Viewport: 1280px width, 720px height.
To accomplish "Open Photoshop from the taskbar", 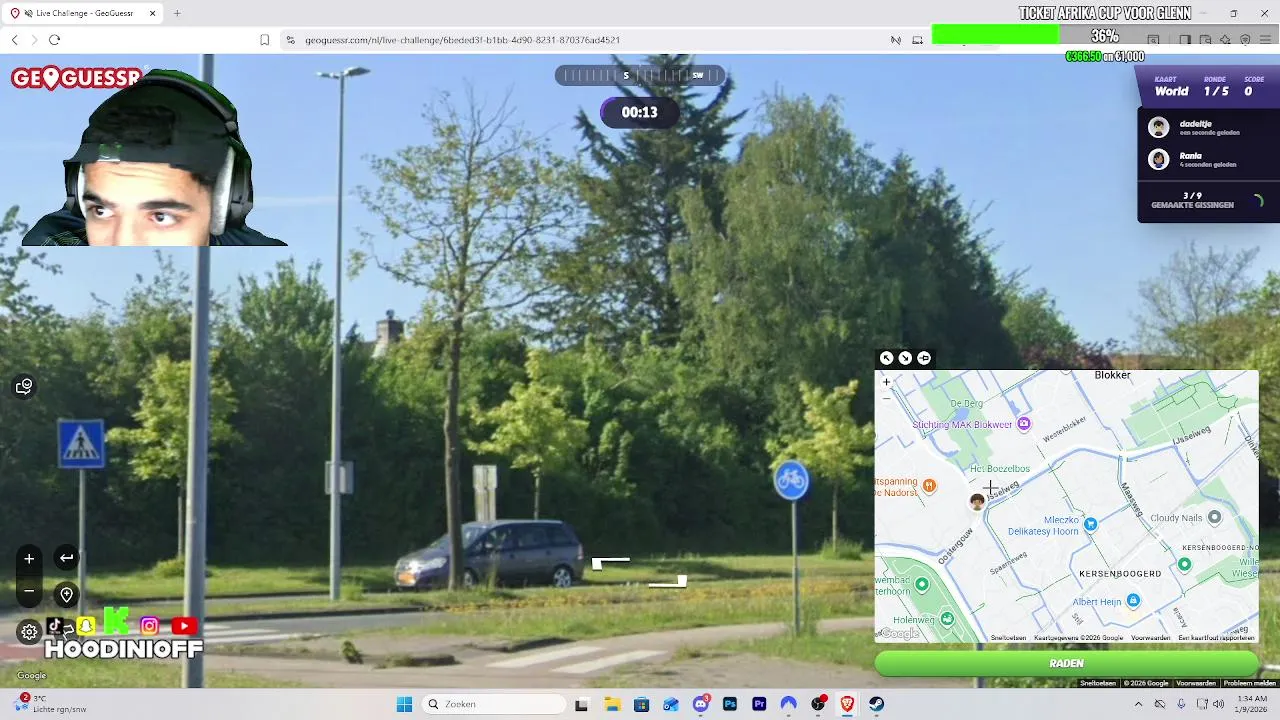I will point(730,704).
